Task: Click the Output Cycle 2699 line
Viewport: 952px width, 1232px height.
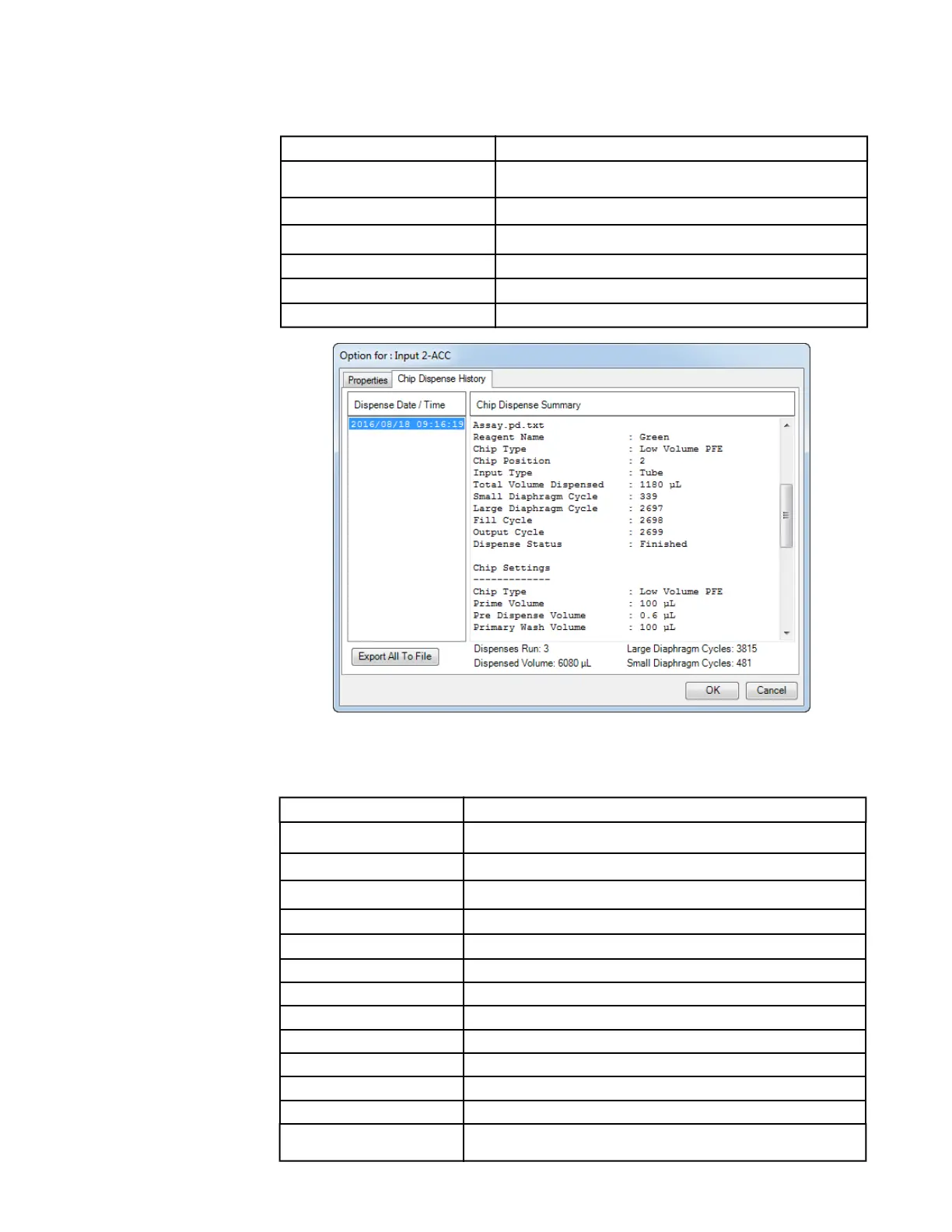Action: point(568,533)
